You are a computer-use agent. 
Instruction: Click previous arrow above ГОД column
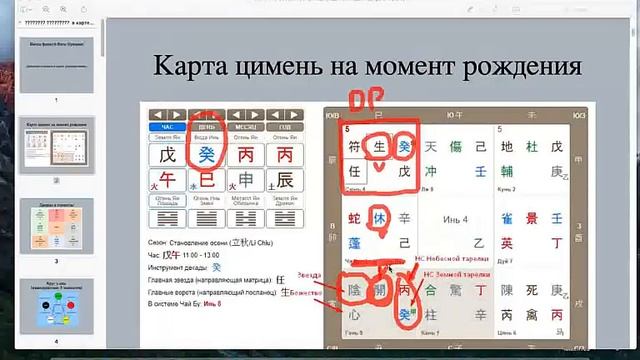(x=276, y=115)
